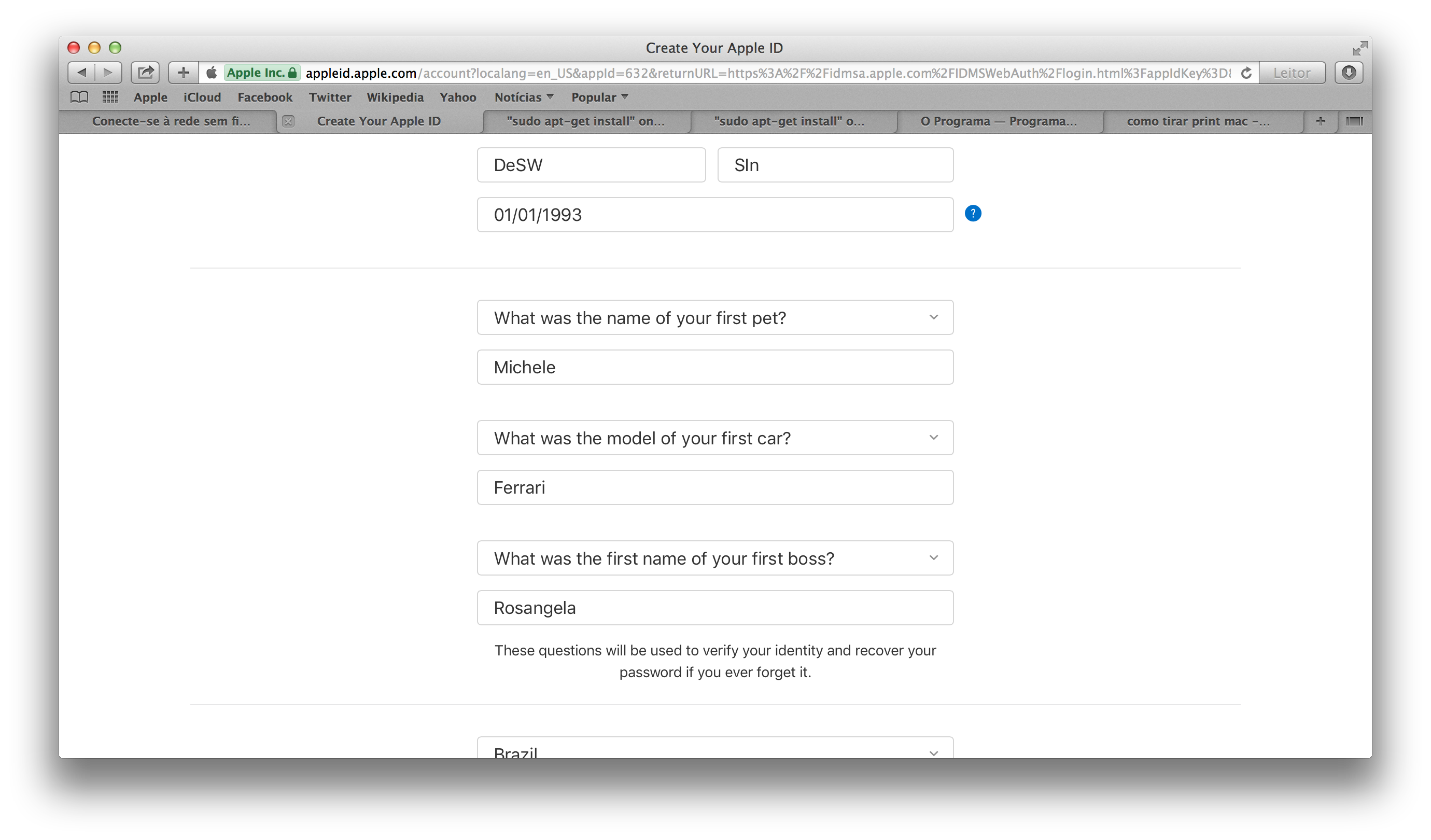Click the add bookmark plus button
Screen dimensions: 1431x840
183,73
